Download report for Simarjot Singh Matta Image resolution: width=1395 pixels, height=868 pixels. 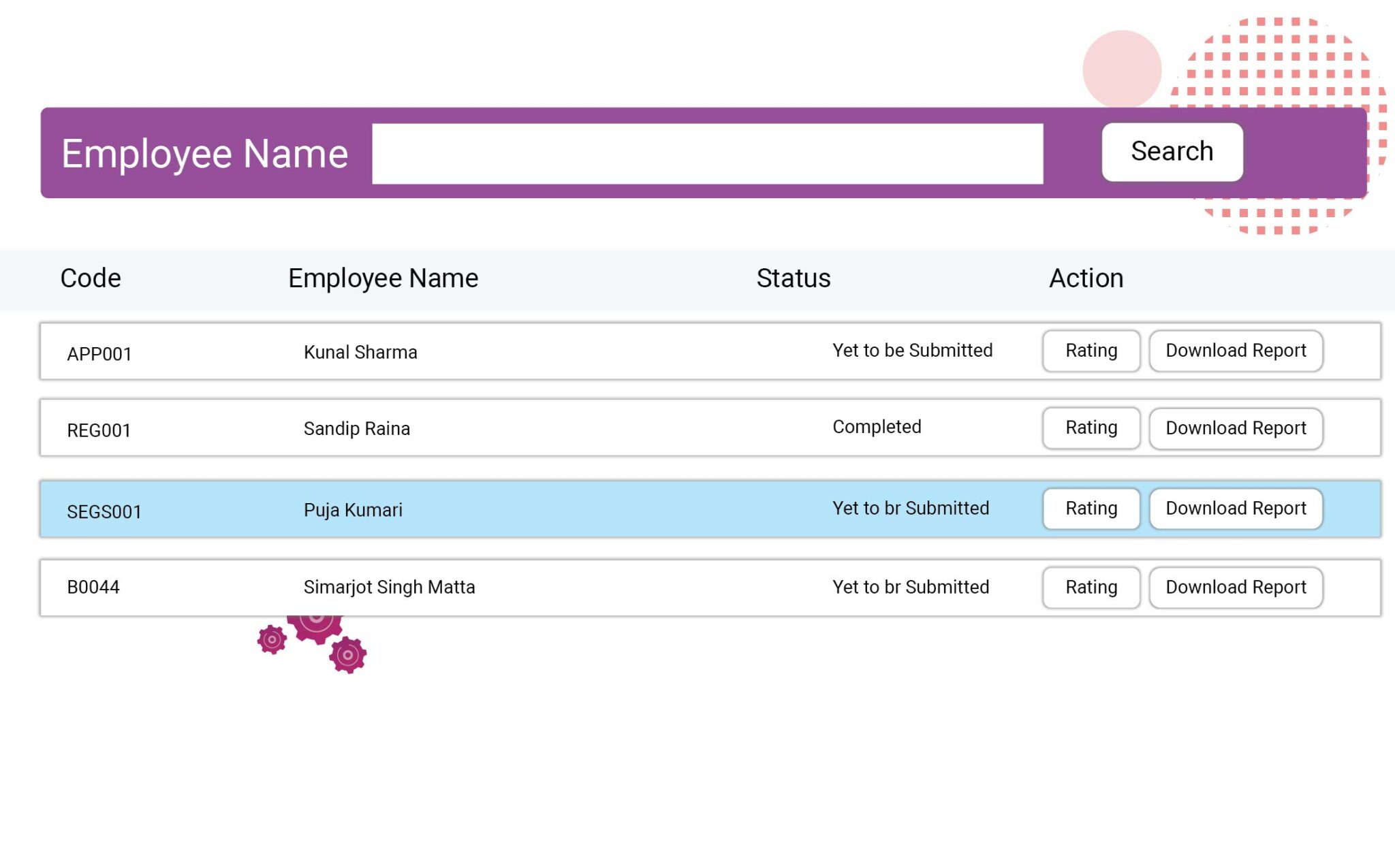point(1236,587)
